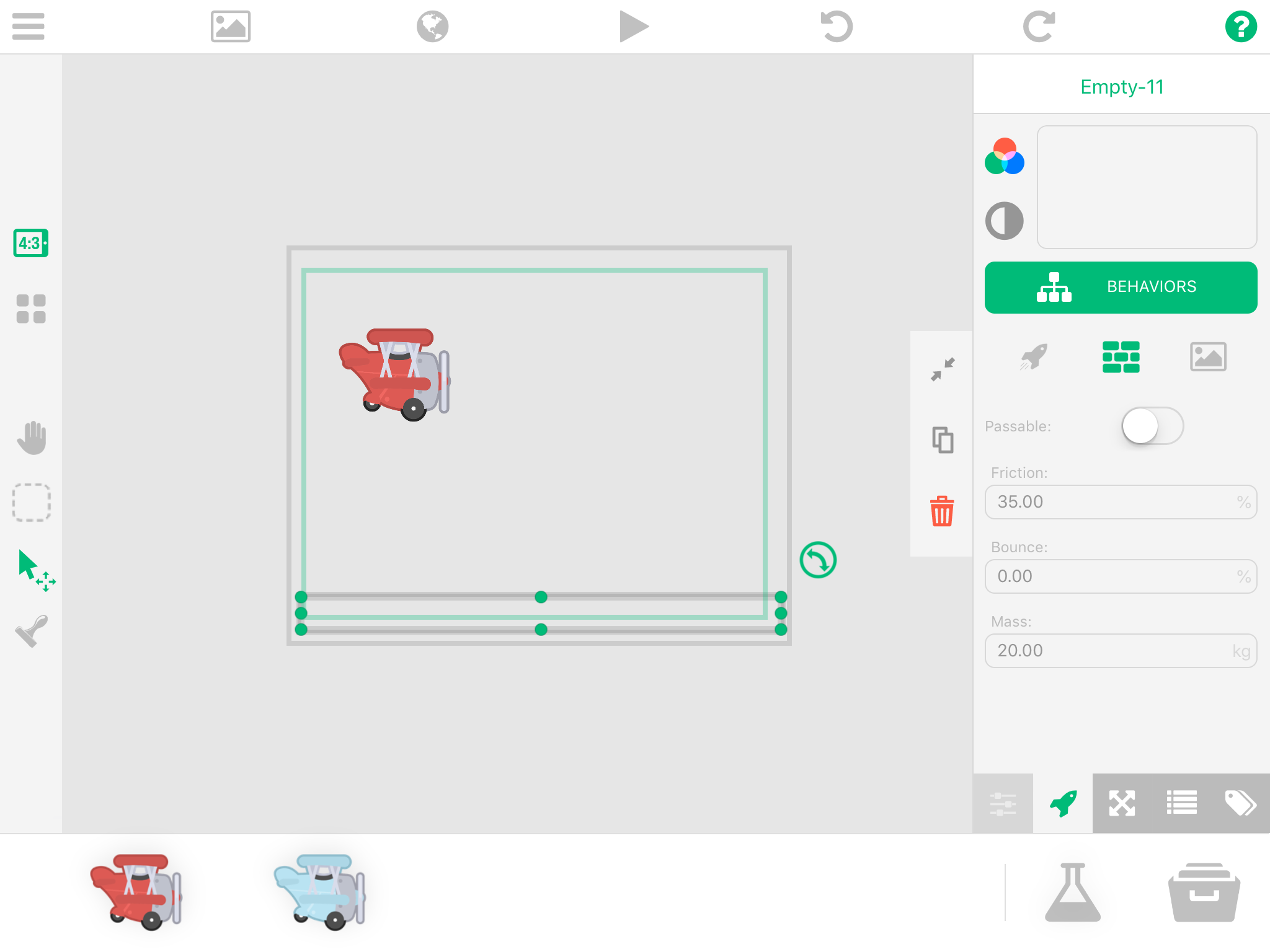Select the Hand pan tool
This screenshot has width=1270, height=952.
click(31, 437)
